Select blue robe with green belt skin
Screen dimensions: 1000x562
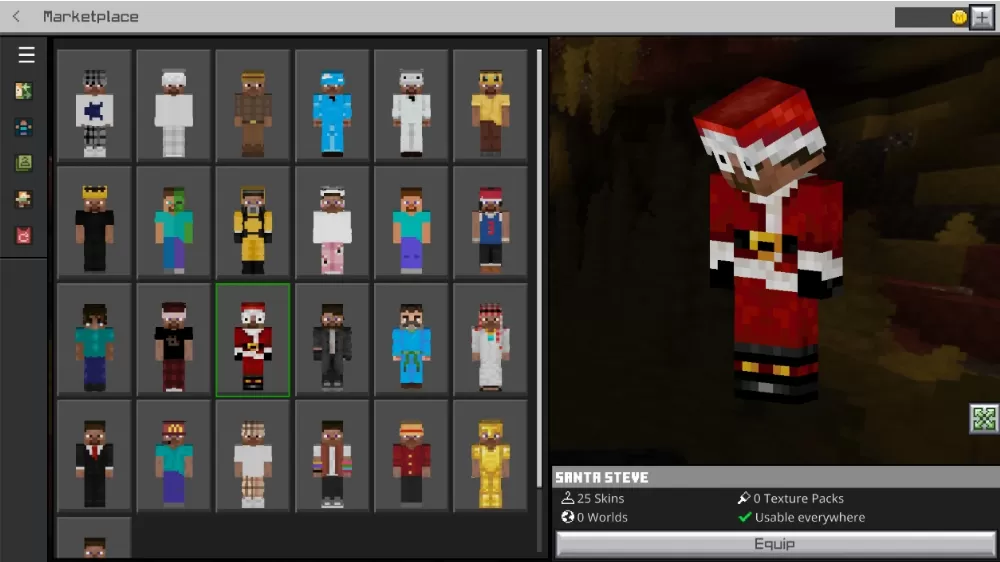(411, 340)
